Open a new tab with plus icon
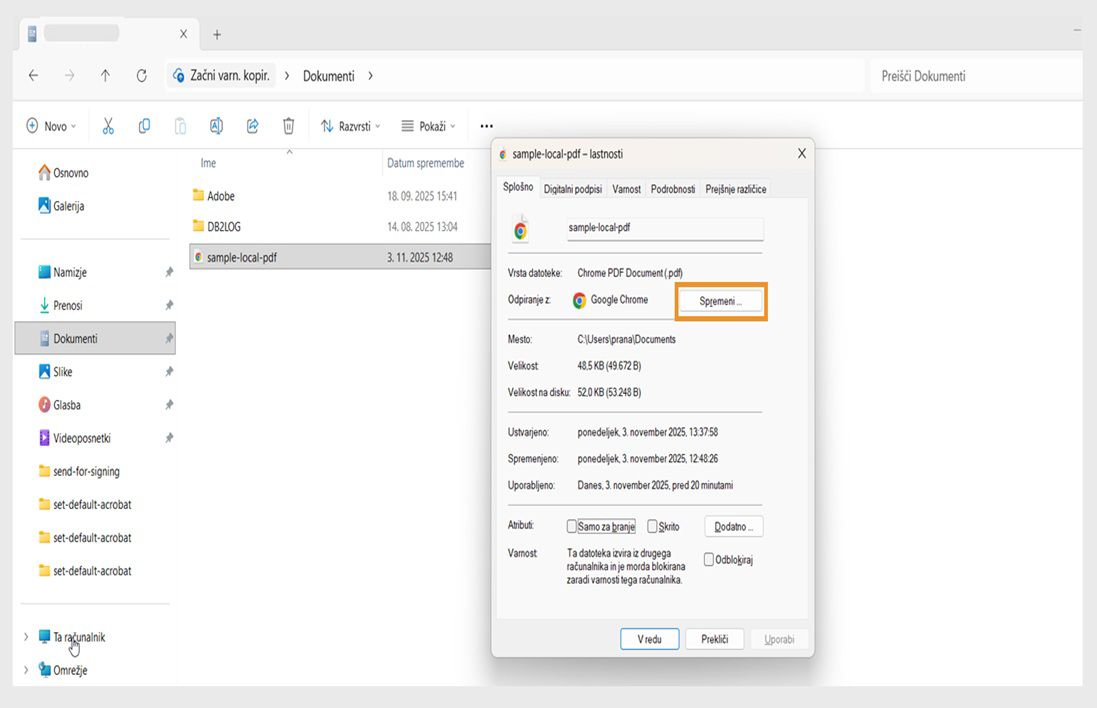The image size is (1097, 708). point(217,34)
